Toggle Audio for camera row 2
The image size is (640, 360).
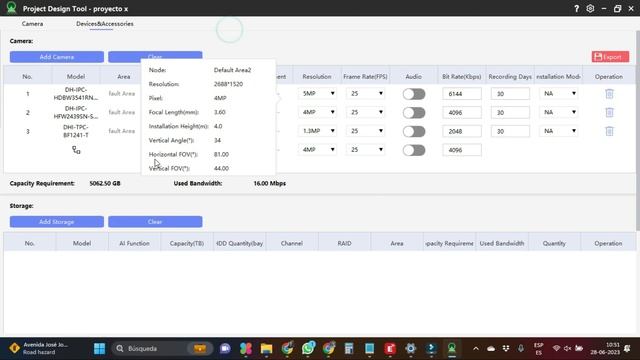(414, 113)
